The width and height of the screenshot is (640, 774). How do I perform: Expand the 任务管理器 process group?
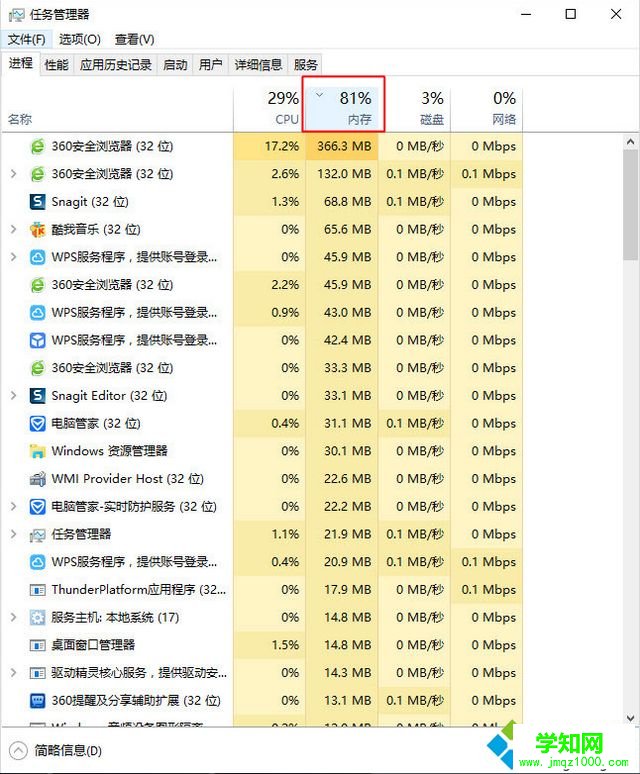(14, 534)
